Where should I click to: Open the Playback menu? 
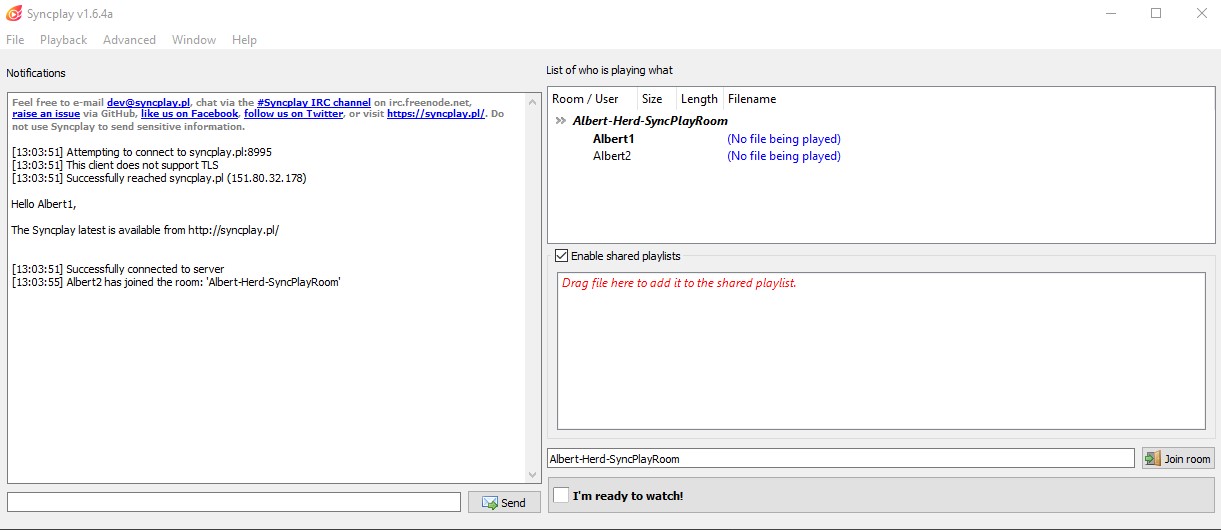pos(63,40)
